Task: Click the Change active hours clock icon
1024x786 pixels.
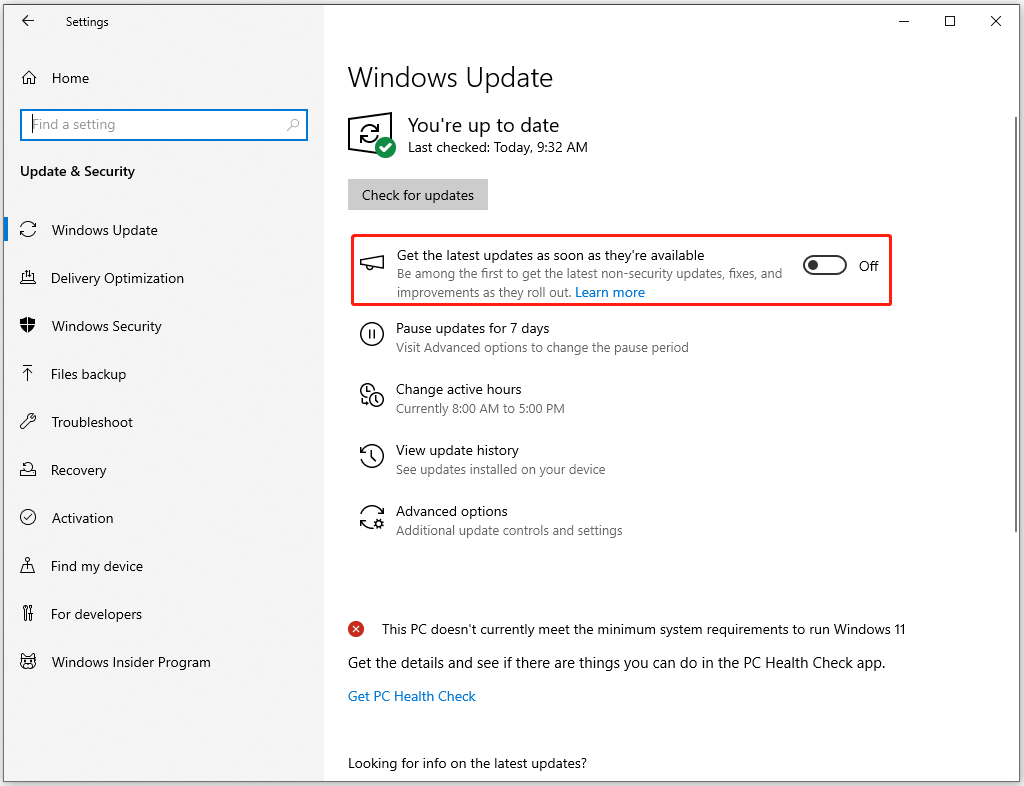Action: tap(371, 396)
